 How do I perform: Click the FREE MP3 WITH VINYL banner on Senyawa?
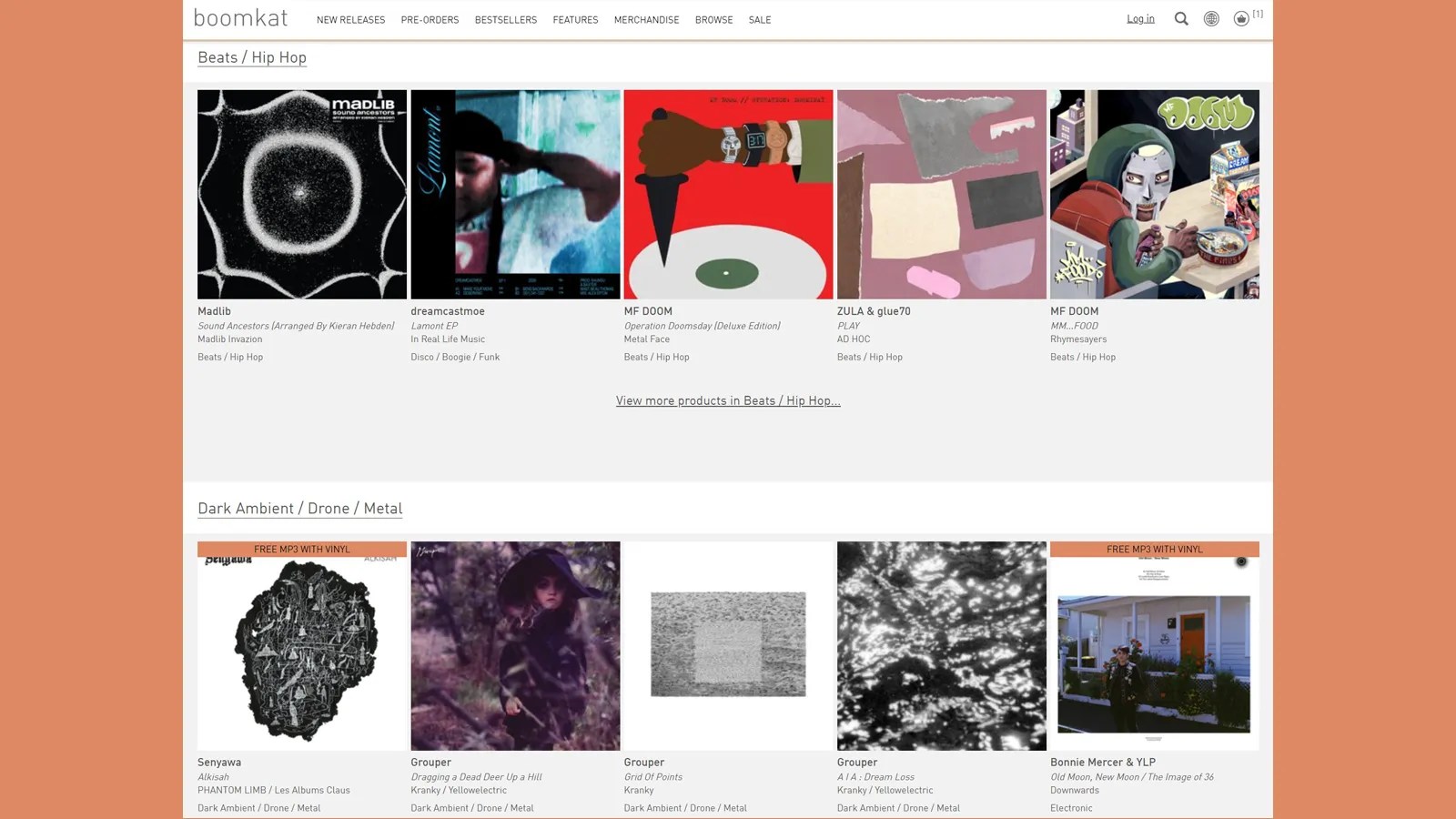coord(301,549)
